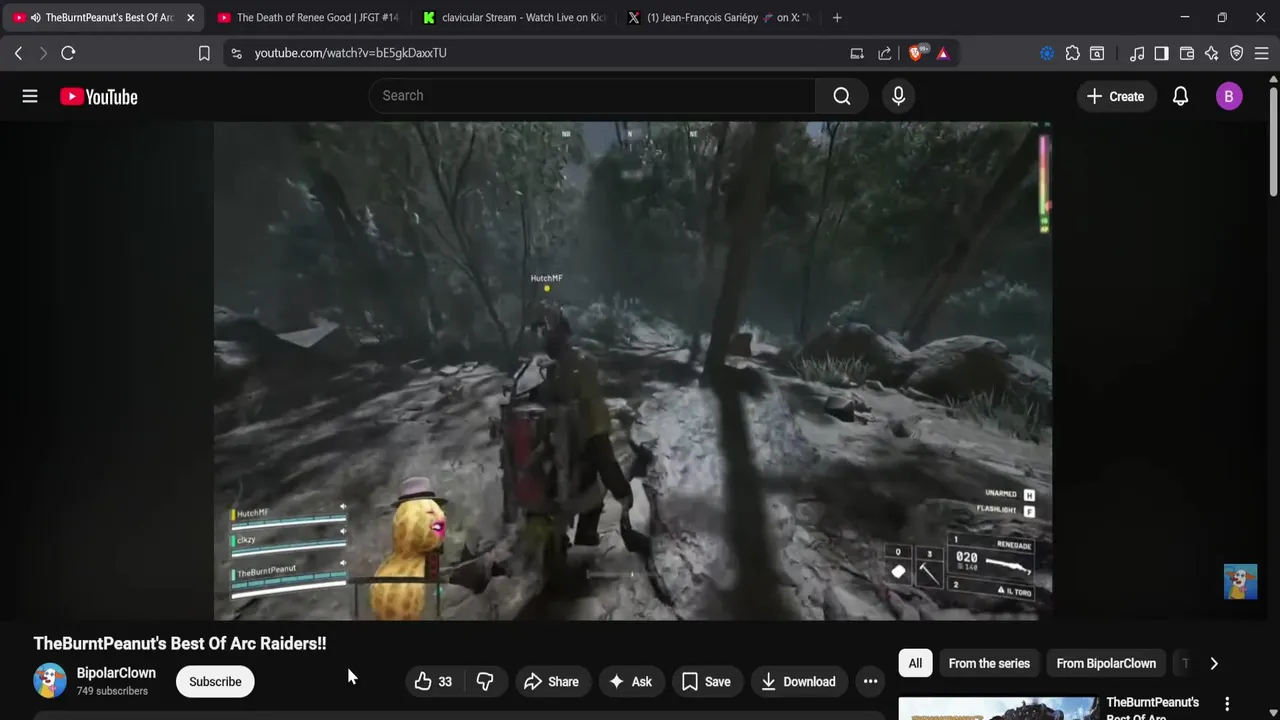1280x720 pixels.
Task: Click the Ask button
Action: pyautogui.click(x=630, y=682)
